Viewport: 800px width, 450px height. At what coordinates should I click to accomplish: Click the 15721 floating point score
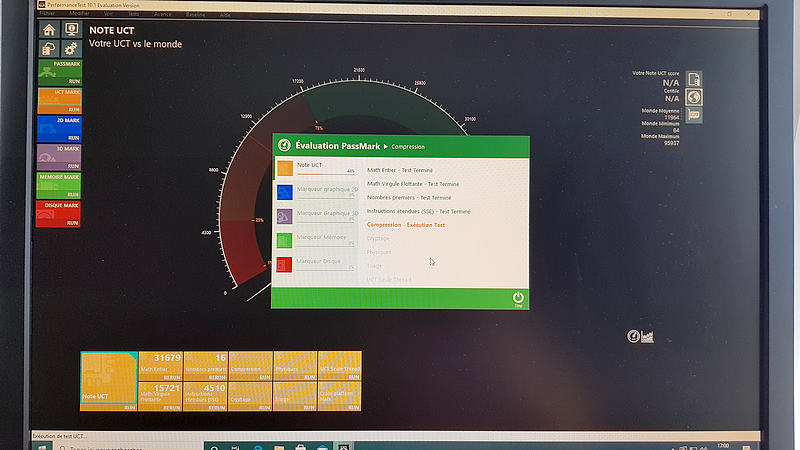point(167,388)
